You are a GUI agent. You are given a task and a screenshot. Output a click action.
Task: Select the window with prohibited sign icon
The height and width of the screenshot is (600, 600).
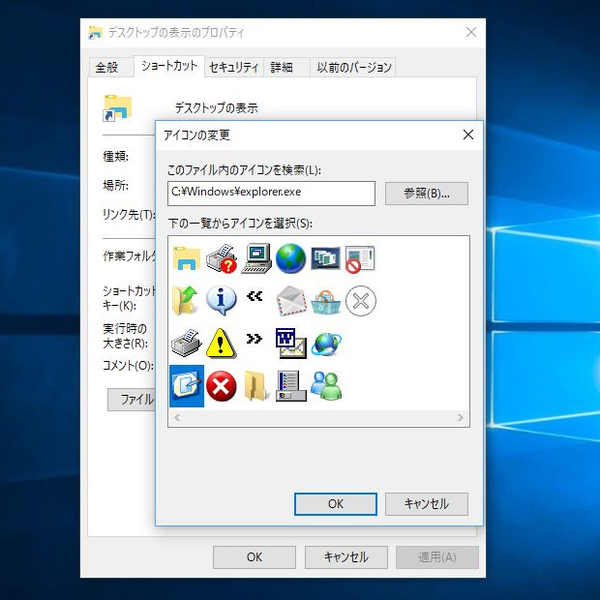click(360, 259)
